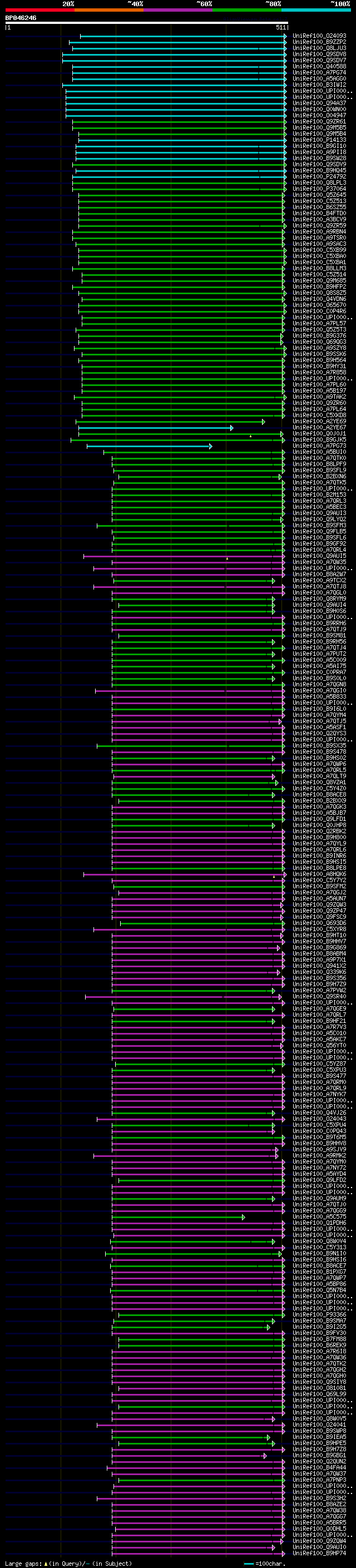Open hit UniRef100_B9SFM3
The width and height of the screenshot is (356, 1568).
pyautogui.click(x=319, y=525)
